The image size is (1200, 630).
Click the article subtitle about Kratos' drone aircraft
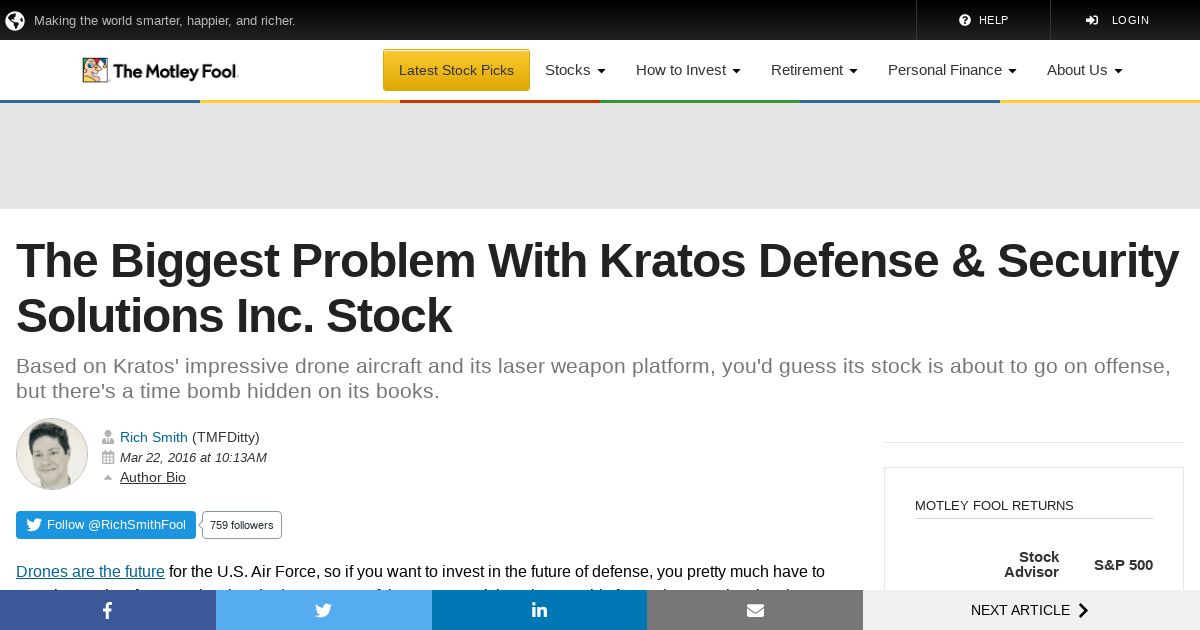click(x=593, y=378)
